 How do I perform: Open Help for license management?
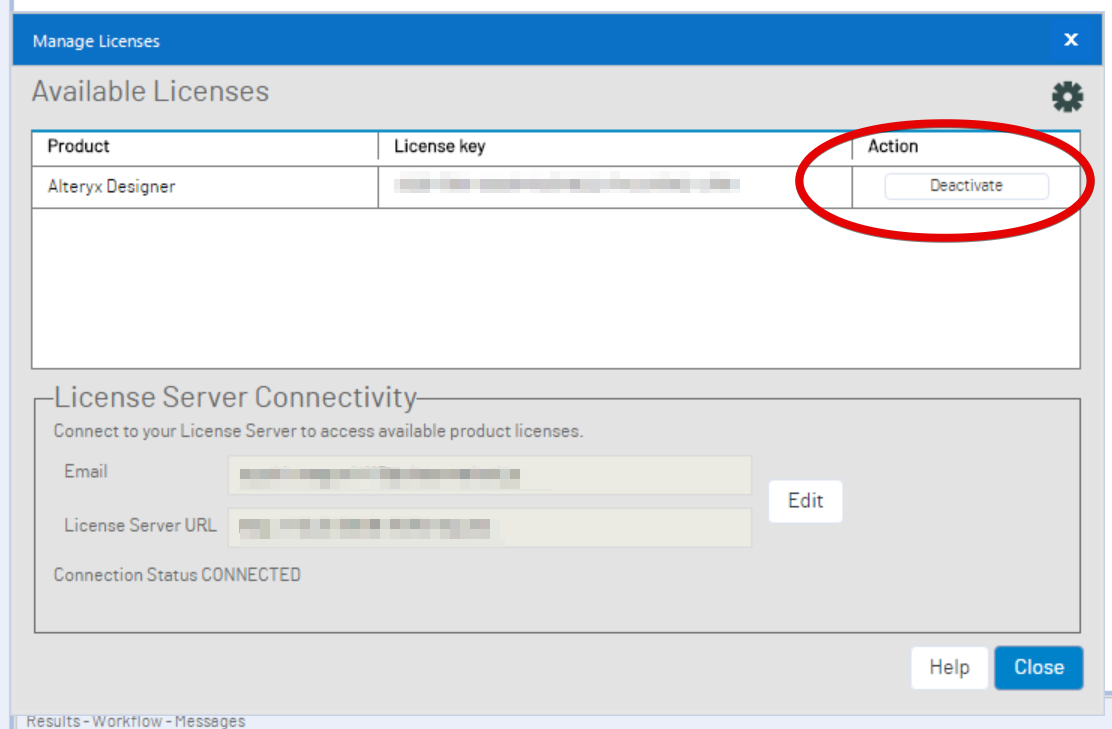[x=949, y=667]
